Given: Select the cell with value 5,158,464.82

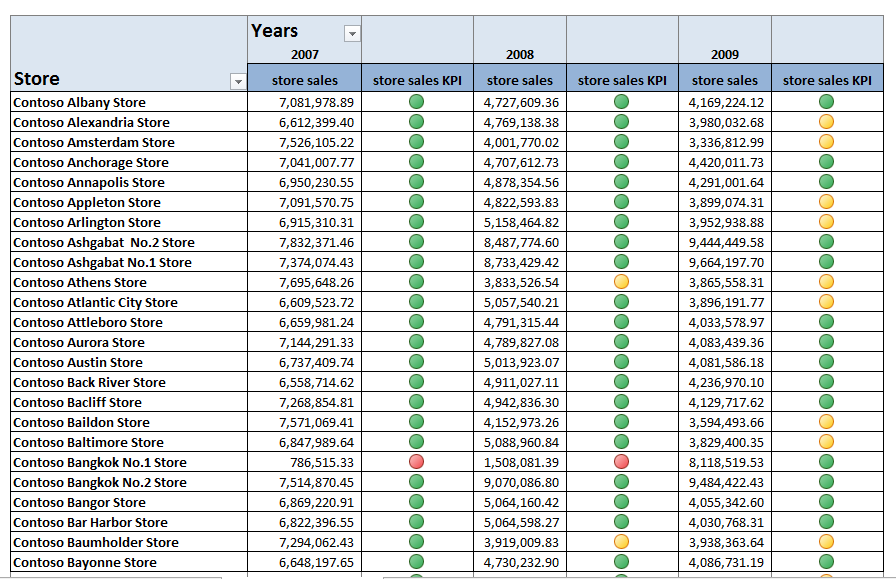Looking at the screenshot, I should [x=519, y=222].
